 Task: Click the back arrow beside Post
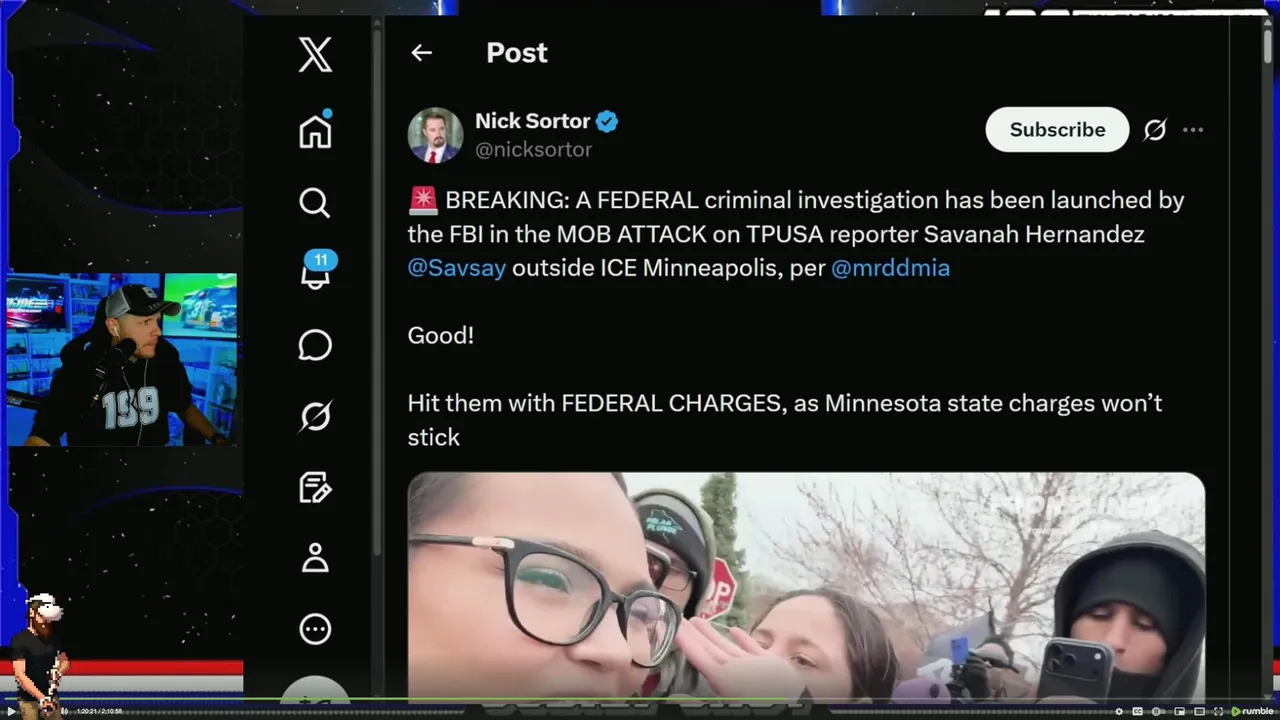pyautogui.click(x=422, y=53)
